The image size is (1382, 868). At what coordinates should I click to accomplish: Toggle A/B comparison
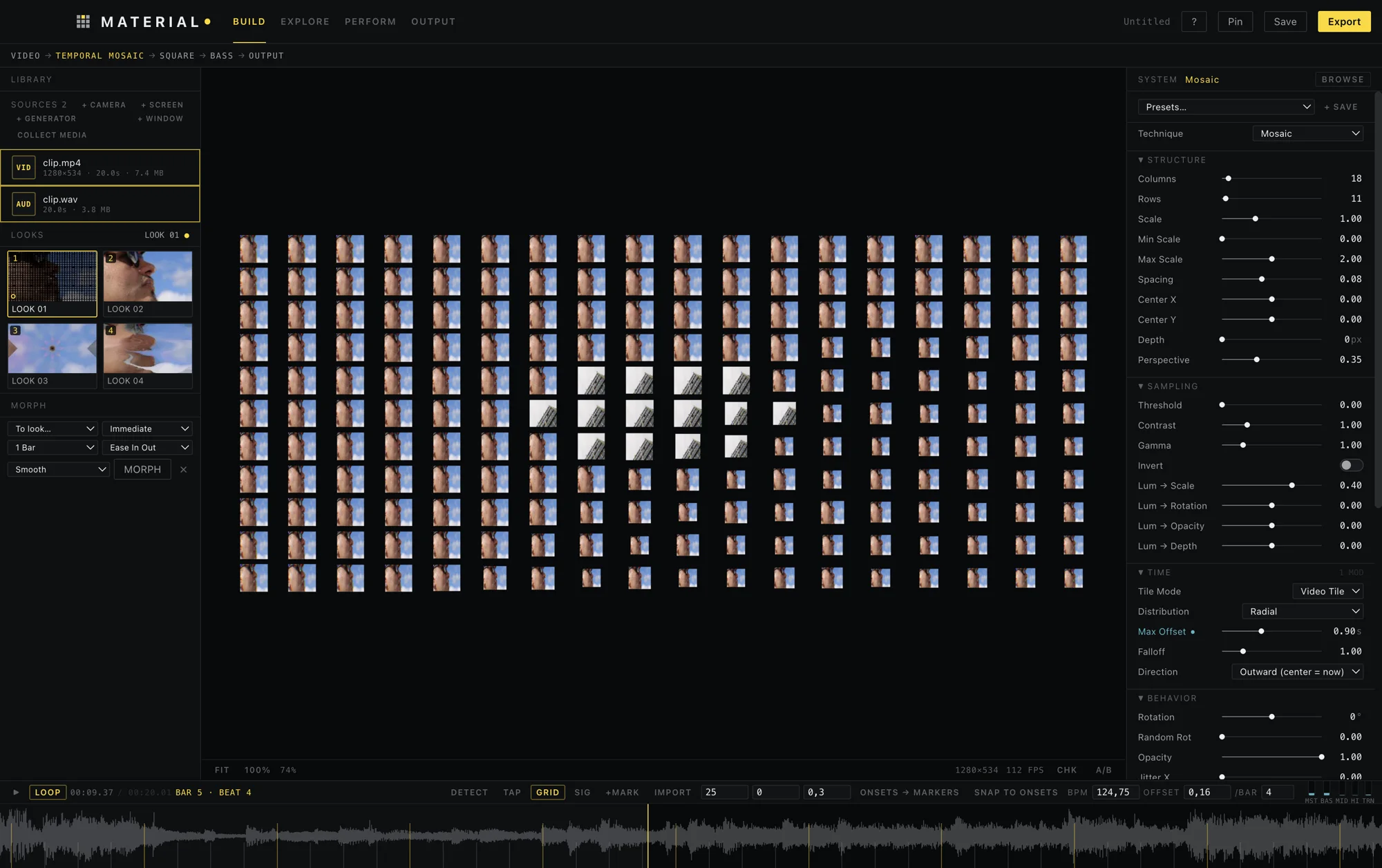[x=1104, y=770]
